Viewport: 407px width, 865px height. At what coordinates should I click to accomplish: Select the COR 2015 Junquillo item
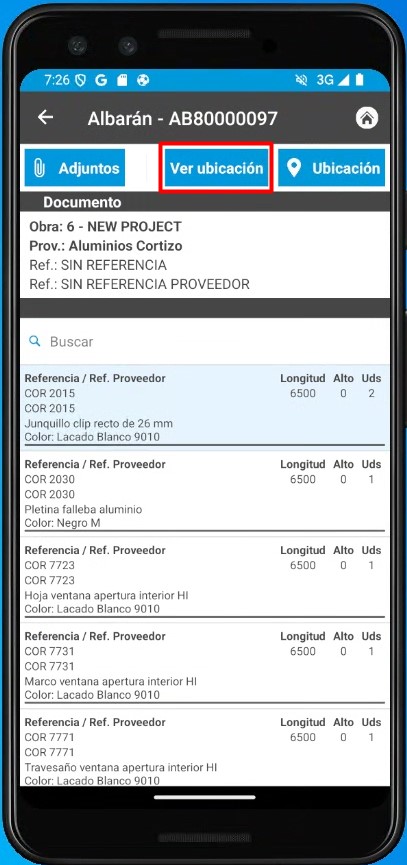point(205,408)
